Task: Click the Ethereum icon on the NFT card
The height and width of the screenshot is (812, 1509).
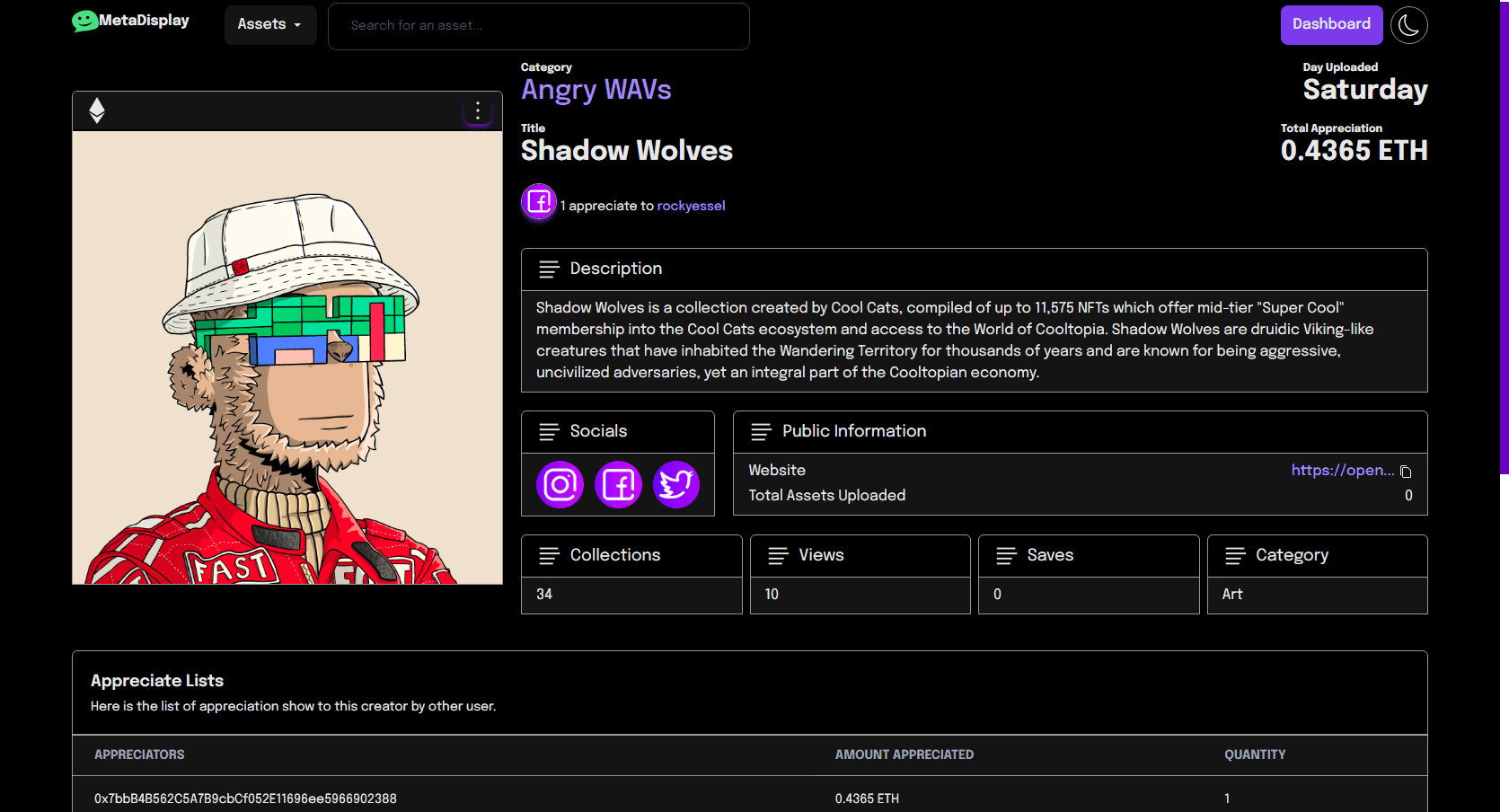Action: [97, 110]
